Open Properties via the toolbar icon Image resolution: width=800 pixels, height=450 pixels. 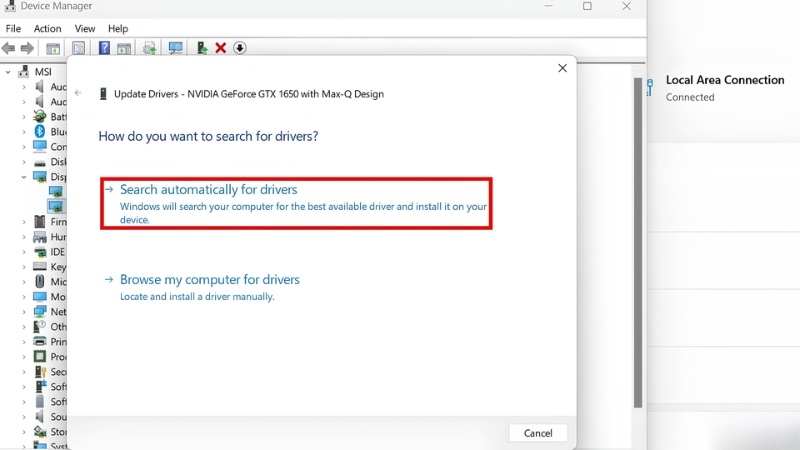pos(78,48)
